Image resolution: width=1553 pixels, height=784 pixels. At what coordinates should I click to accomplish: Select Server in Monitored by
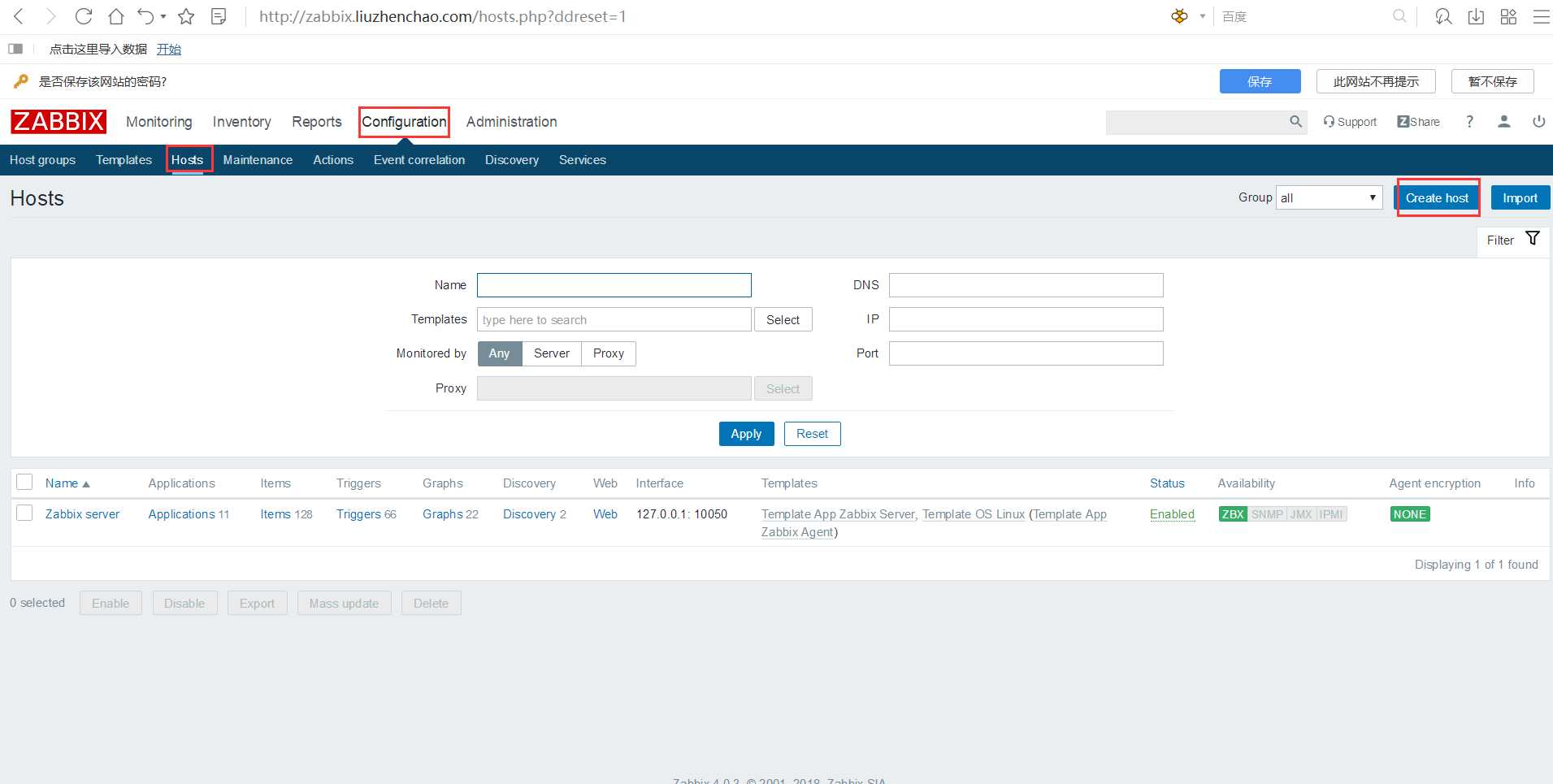[x=552, y=353]
